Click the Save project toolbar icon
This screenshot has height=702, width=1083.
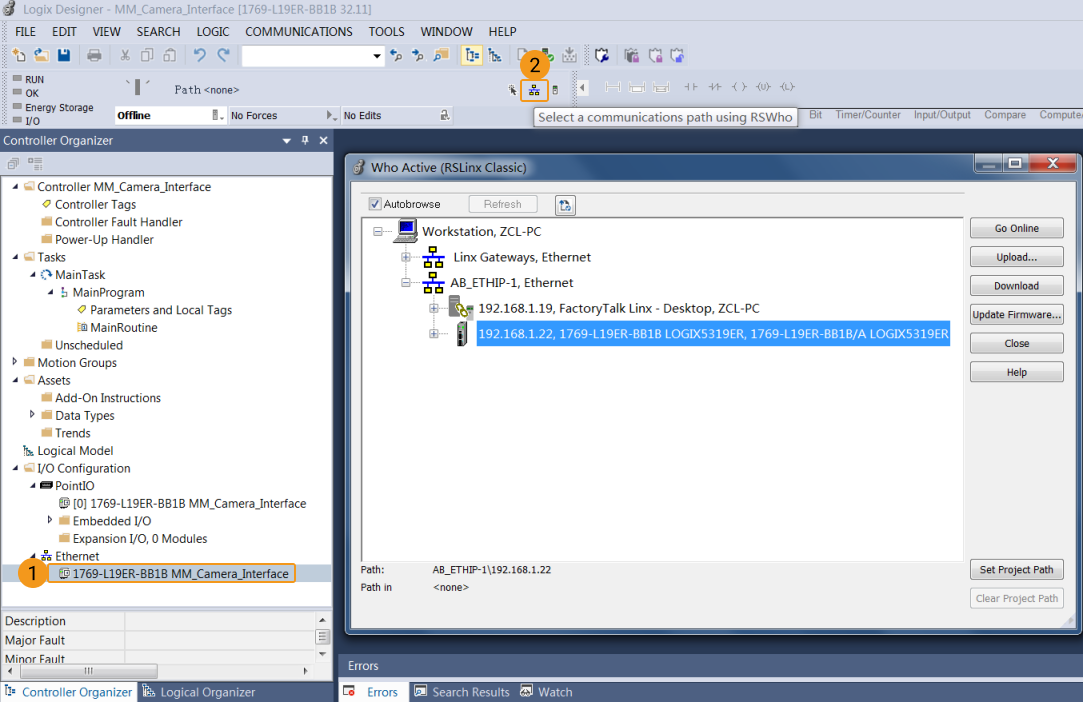(x=63, y=56)
